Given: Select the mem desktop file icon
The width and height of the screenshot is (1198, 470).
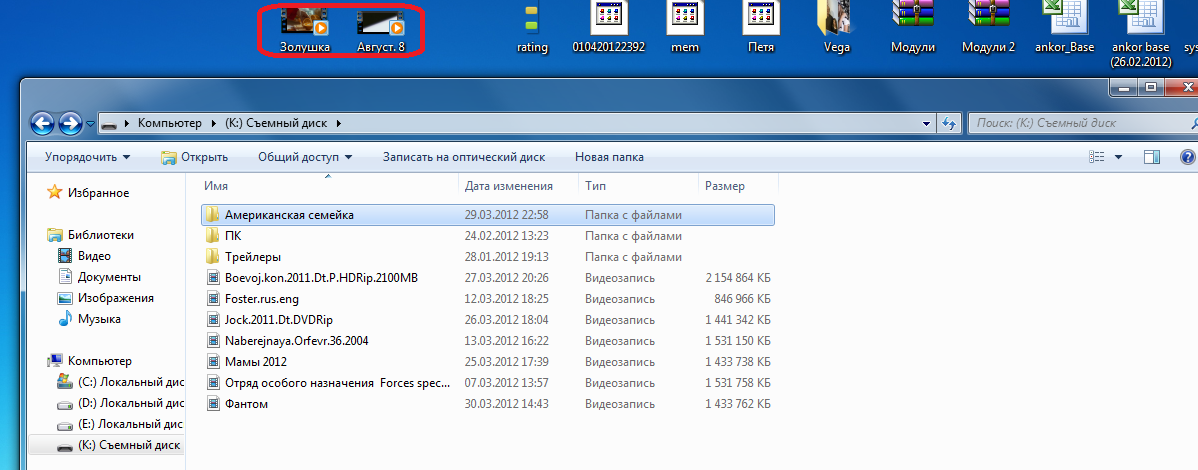Looking at the screenshot, I should click(685, 28).
